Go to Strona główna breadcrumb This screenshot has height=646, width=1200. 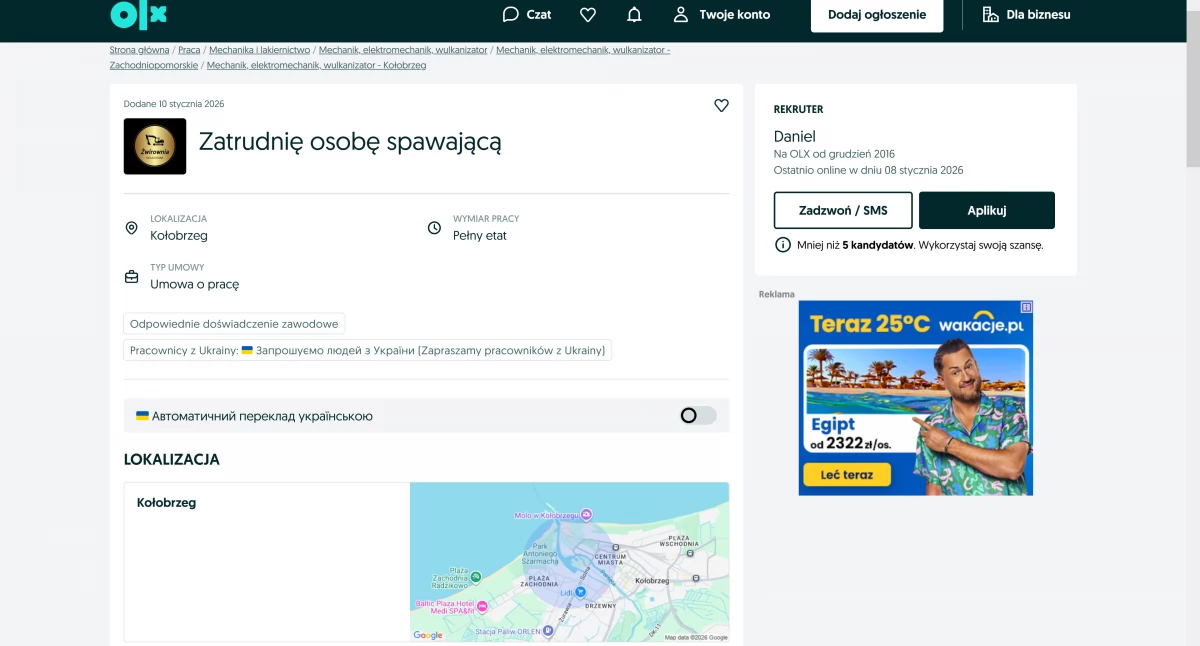click(x=140, y=49)
